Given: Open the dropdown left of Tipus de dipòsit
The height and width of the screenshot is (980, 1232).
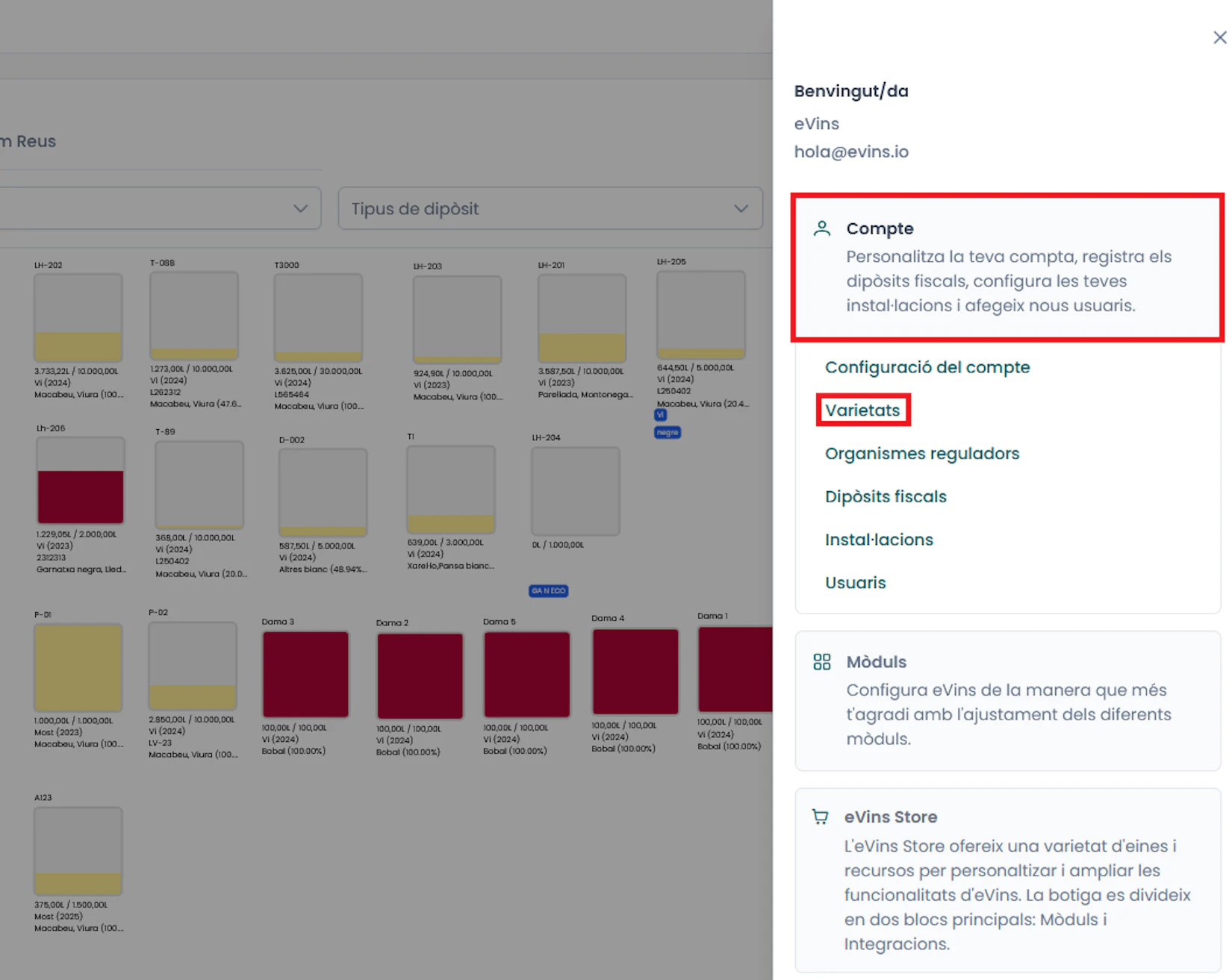Looking at the screenshot, I should click(160, 208).
